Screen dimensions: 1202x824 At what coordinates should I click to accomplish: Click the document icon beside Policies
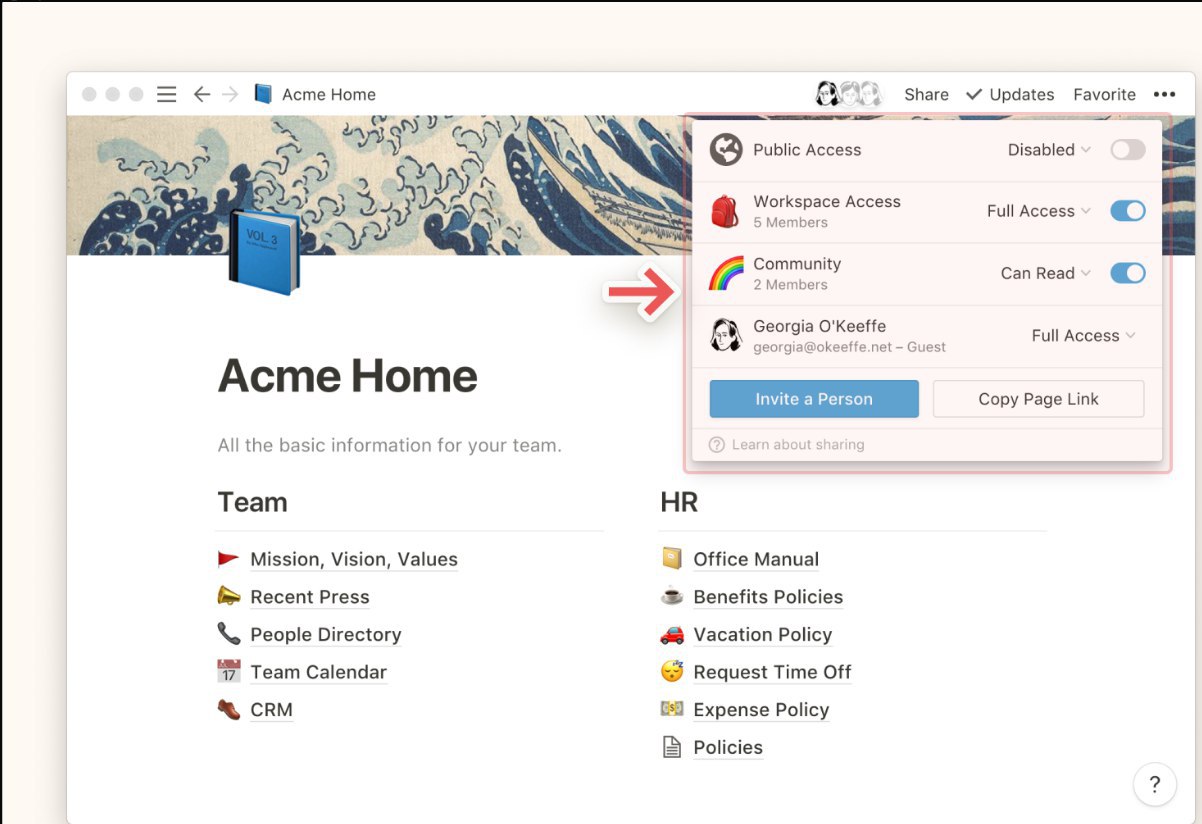(672, 747)
